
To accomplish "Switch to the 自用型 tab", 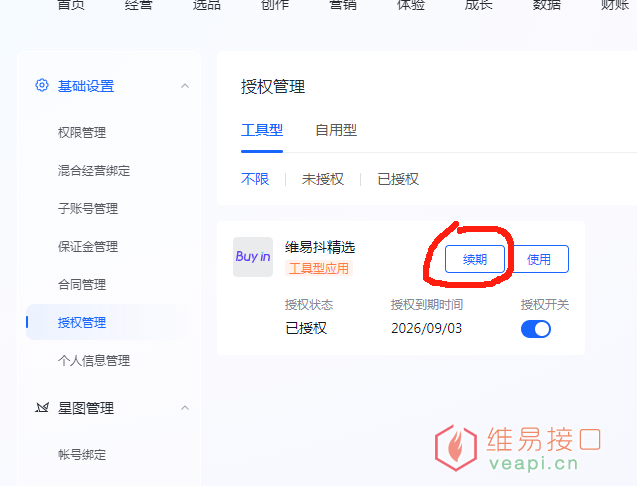I will click(x=336, y=130).
